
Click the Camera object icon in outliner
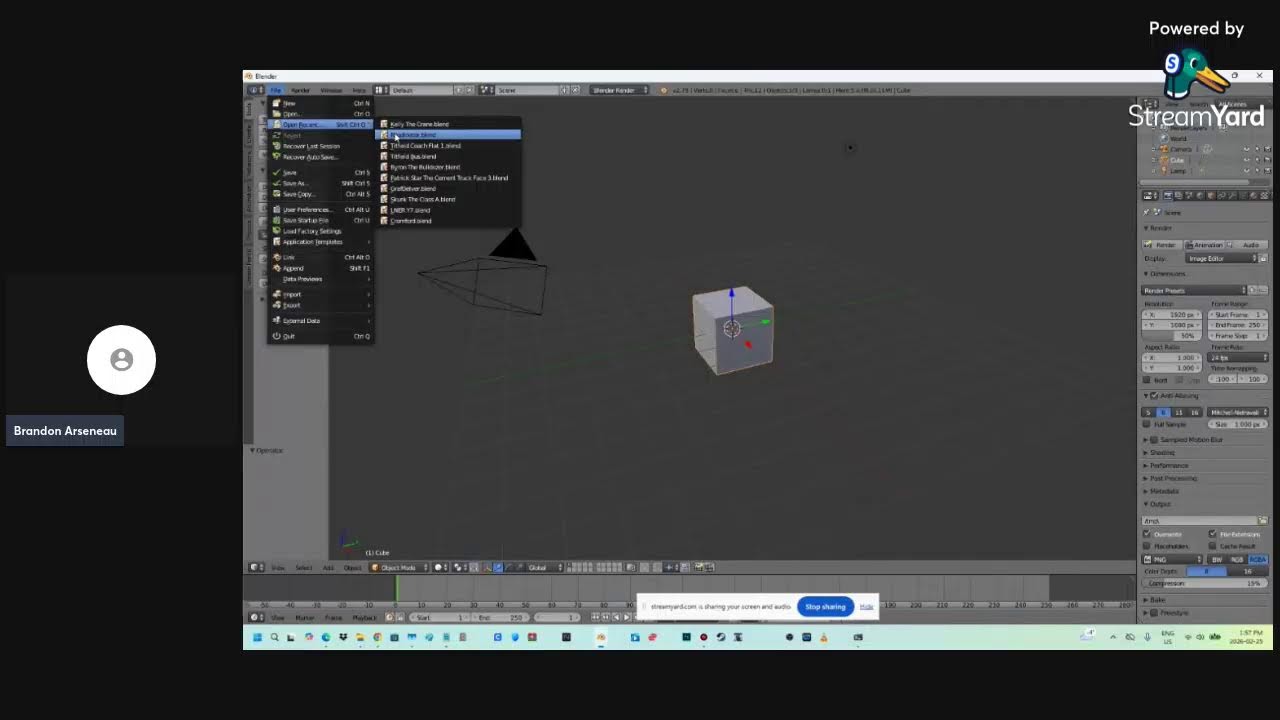(1164, 149)
